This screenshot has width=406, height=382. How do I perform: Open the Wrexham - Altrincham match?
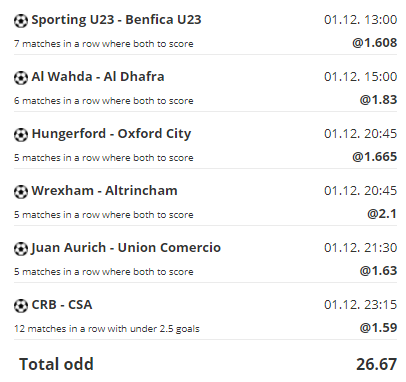tap(104, 191)
